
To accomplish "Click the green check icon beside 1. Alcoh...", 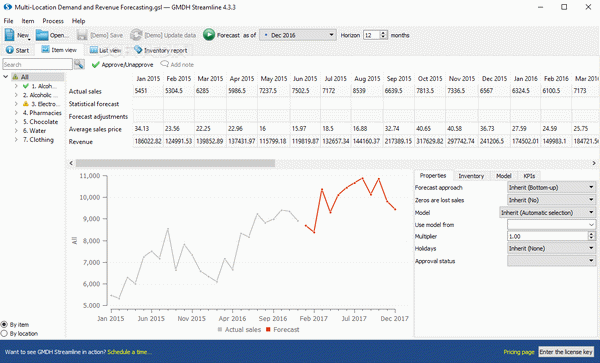I will click(26, 86).
